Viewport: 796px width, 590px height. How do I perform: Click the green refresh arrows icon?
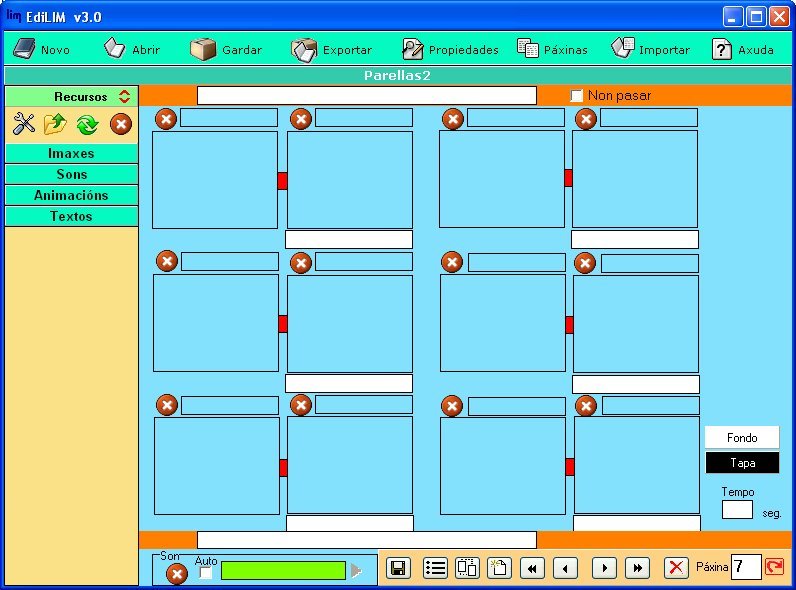(x=87, y=124)
